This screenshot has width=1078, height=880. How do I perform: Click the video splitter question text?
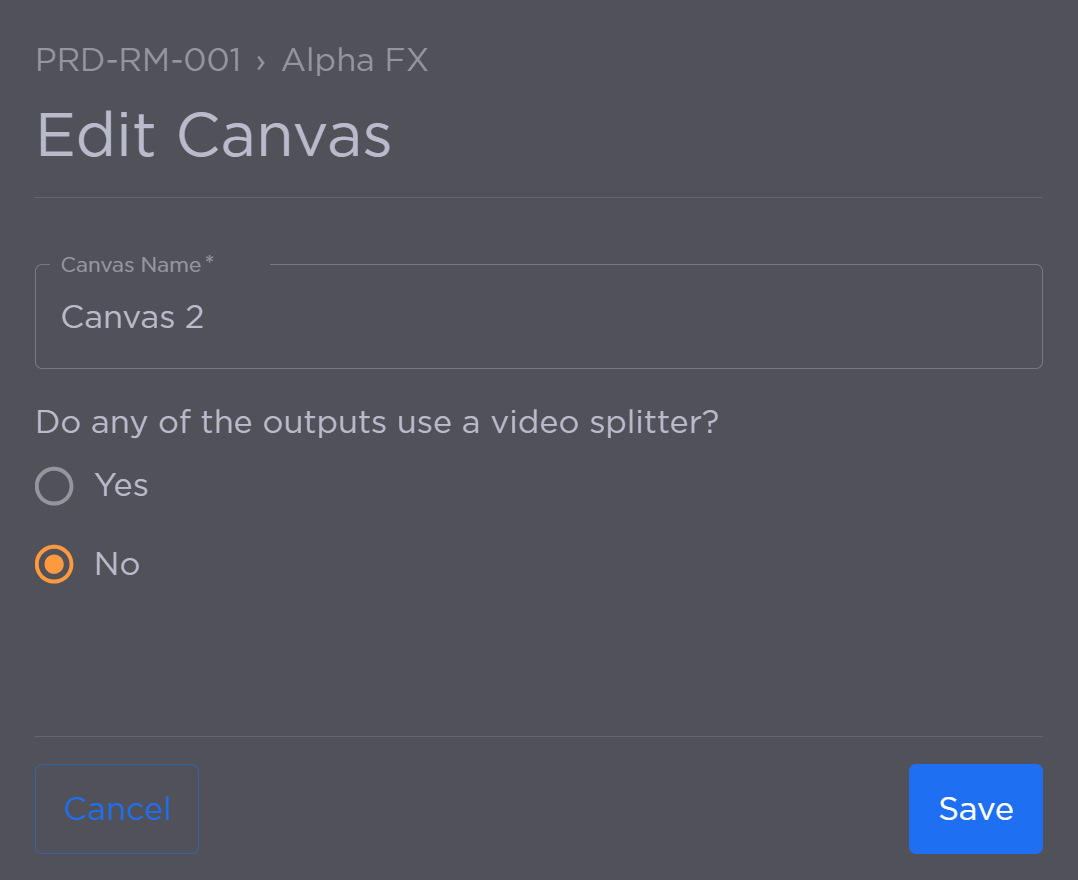click(376, 422)
